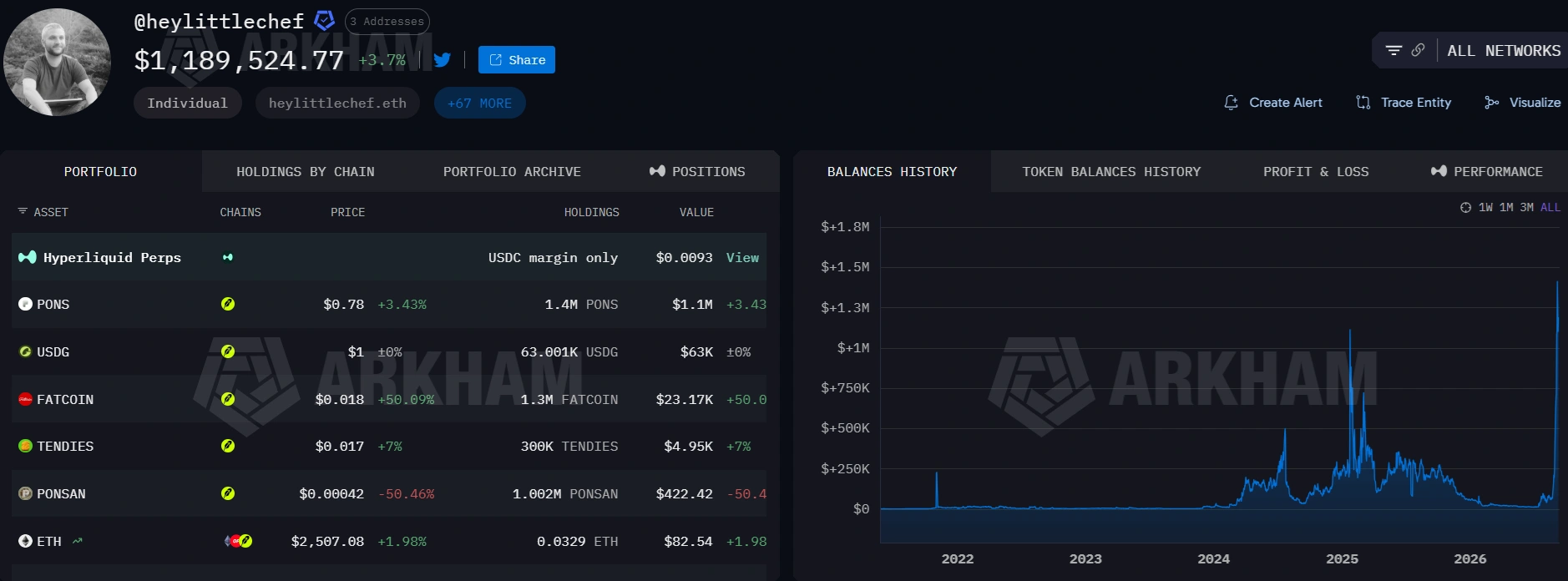The image size is (1568, 581).
Task: Click the multi-chain icons in ETH row
Action: pos(238,541)
